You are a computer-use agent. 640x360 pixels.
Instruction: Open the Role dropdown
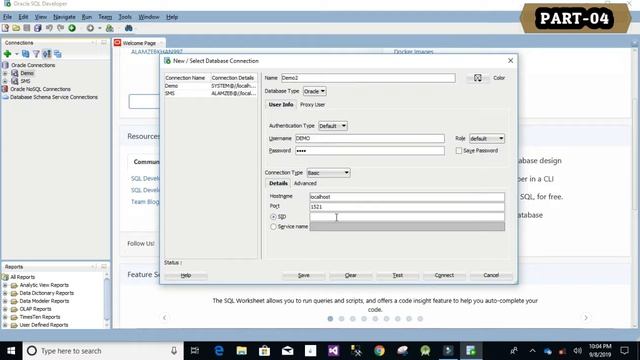487,139
